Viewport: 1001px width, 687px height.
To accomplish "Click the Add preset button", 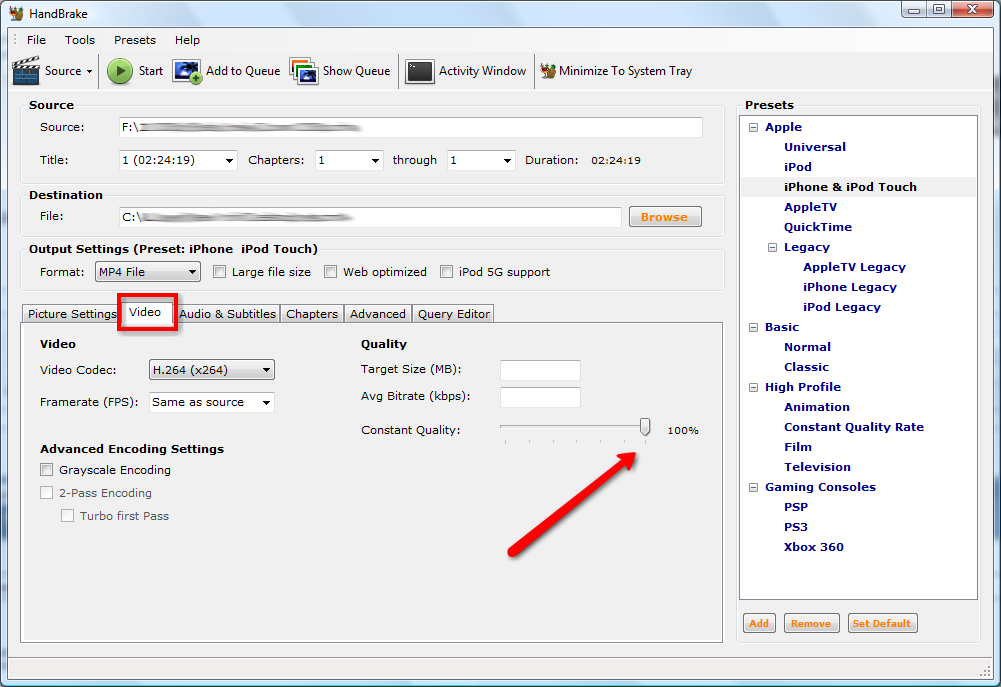I will click(x=759, y=623).
